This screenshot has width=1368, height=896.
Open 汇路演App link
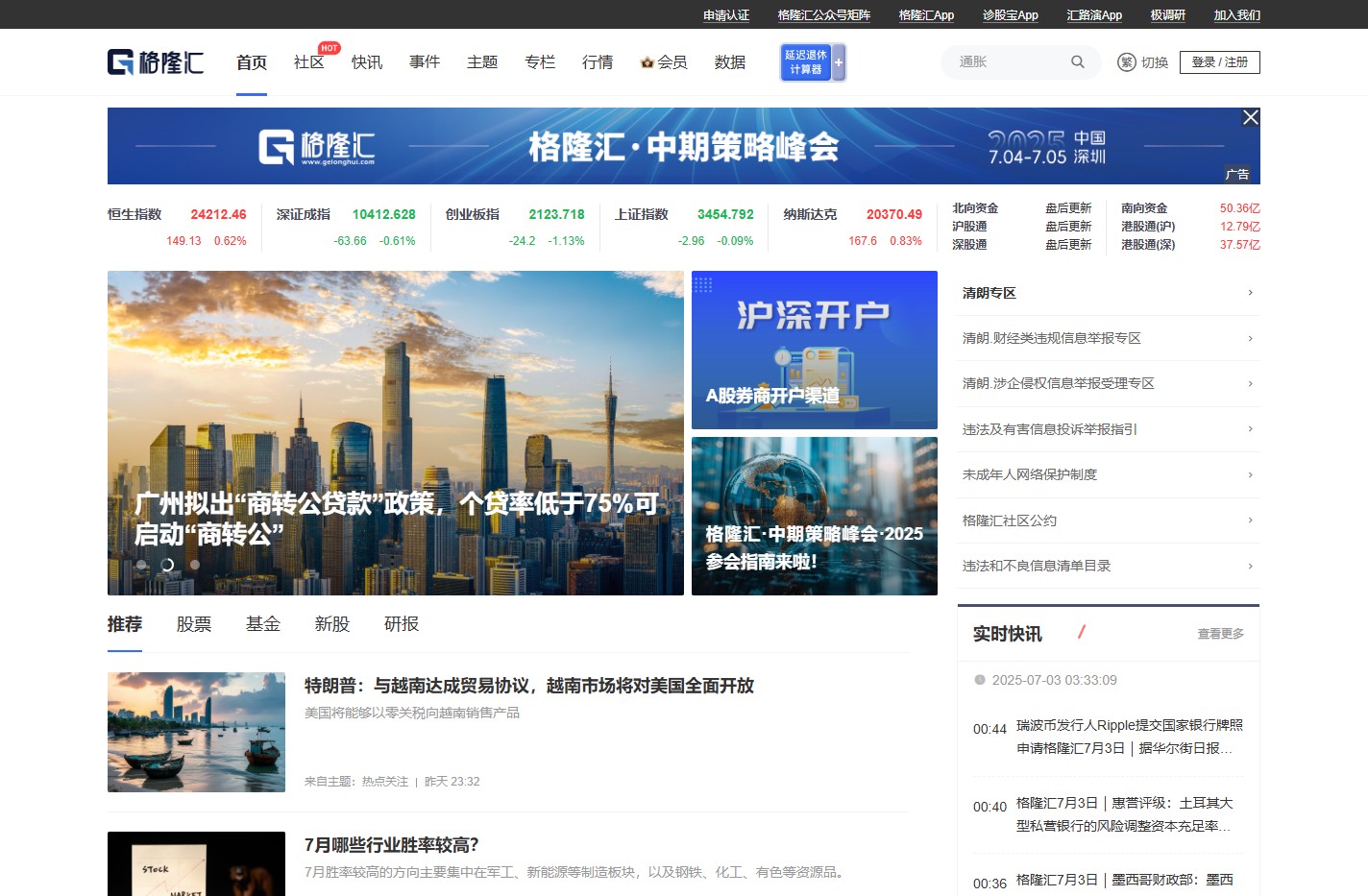tap(1094, 15)
